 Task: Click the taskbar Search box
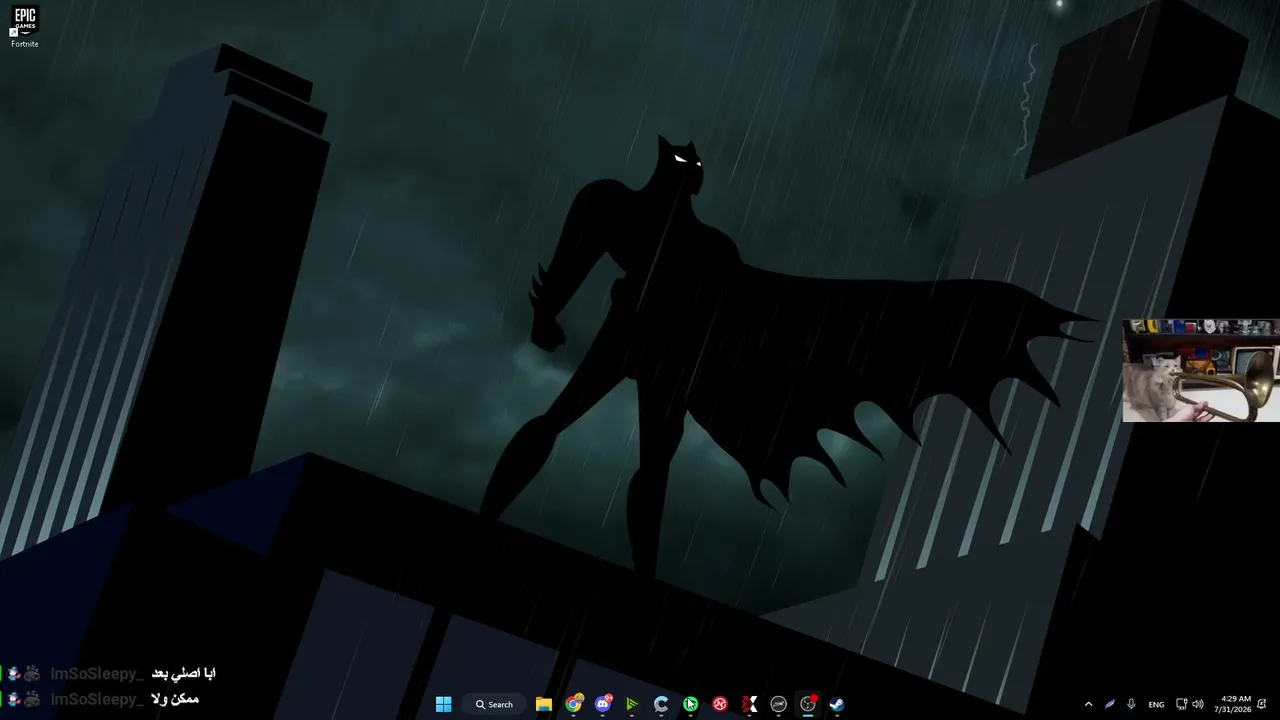pos(495,704)
